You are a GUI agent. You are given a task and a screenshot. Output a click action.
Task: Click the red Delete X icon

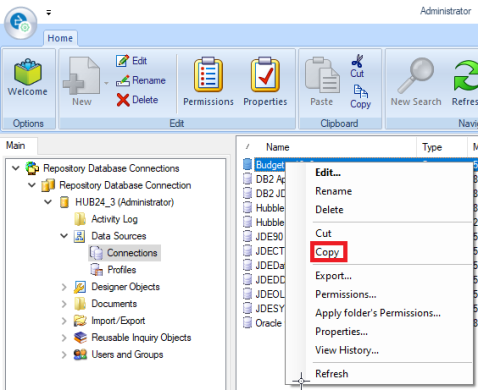click(x=123, y=100)
